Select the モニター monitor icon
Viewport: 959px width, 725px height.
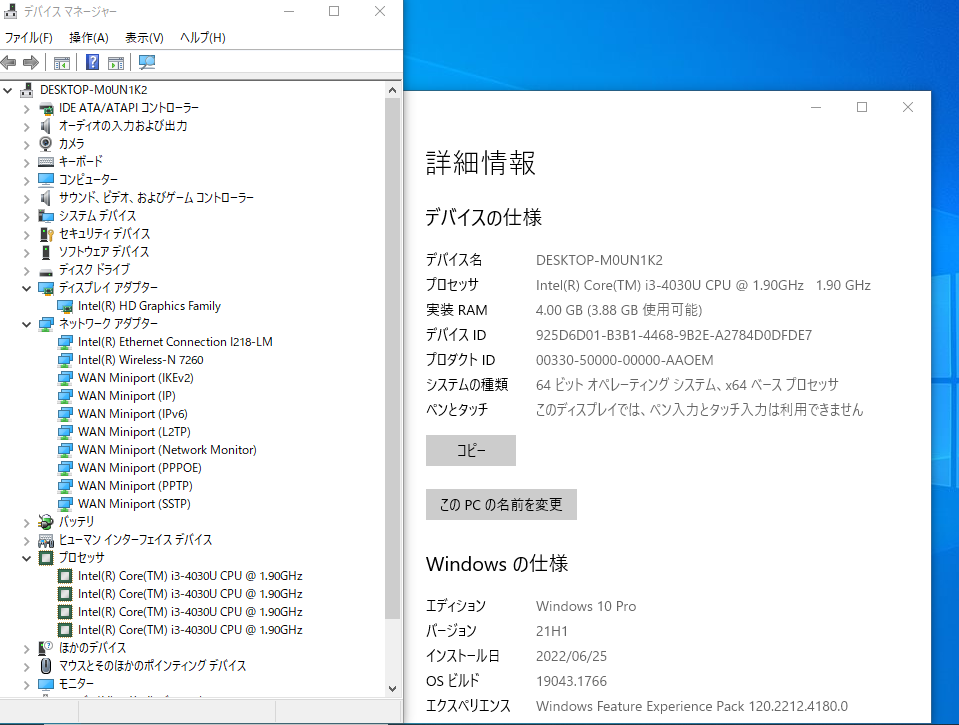tap(46, 684)
